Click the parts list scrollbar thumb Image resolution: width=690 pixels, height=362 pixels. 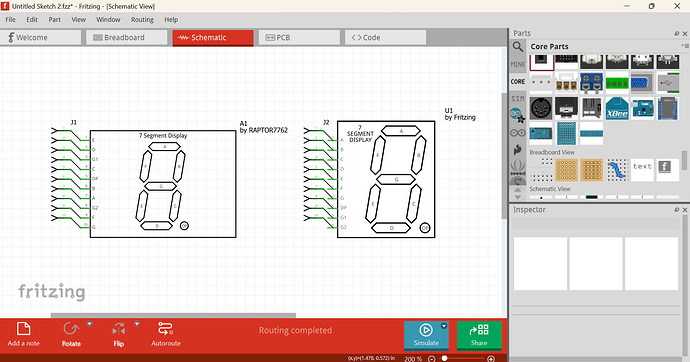pos(684,160)
